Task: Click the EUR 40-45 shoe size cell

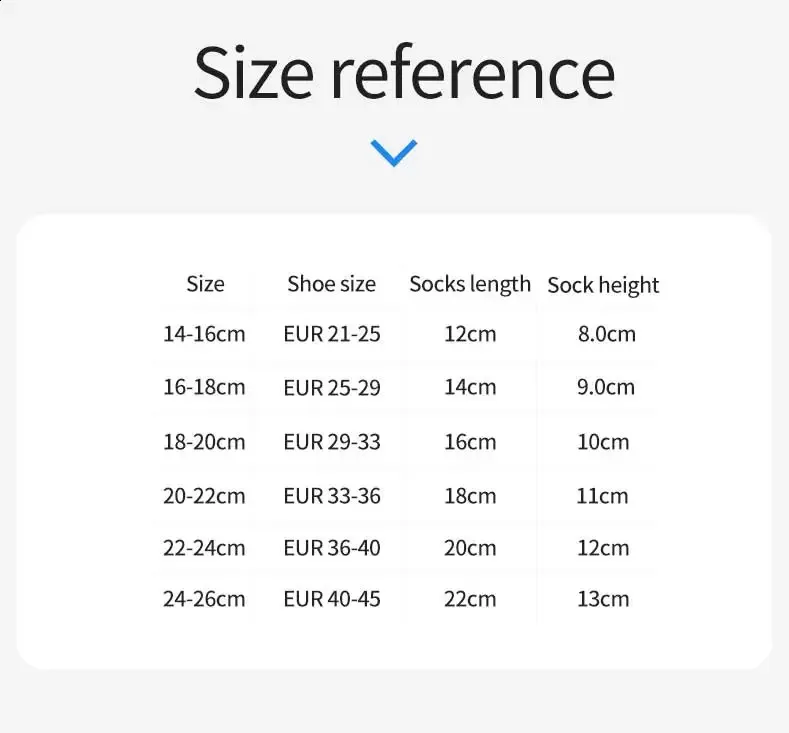Action: [x=331, y=599]
